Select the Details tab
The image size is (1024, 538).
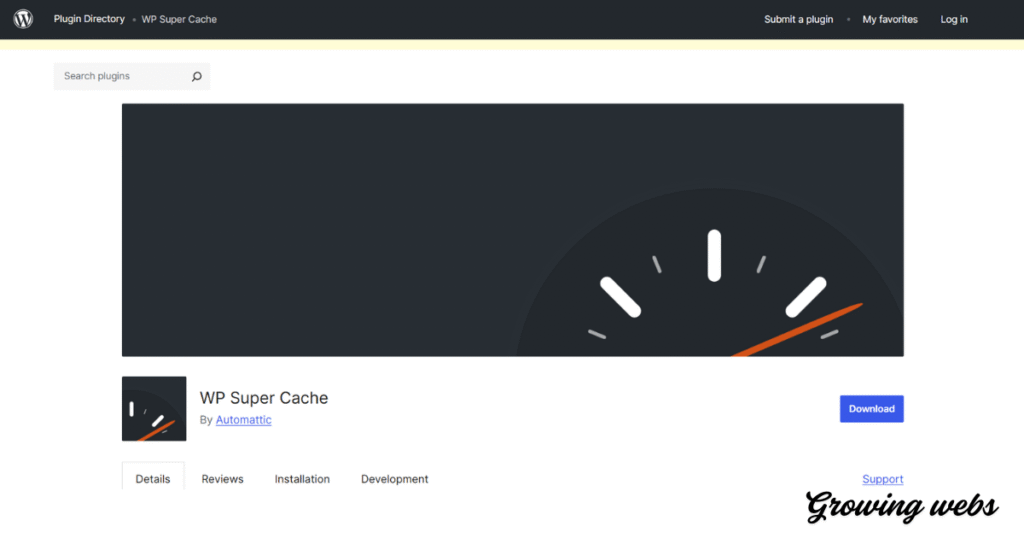pyautogui.click(x=153, y=479)
